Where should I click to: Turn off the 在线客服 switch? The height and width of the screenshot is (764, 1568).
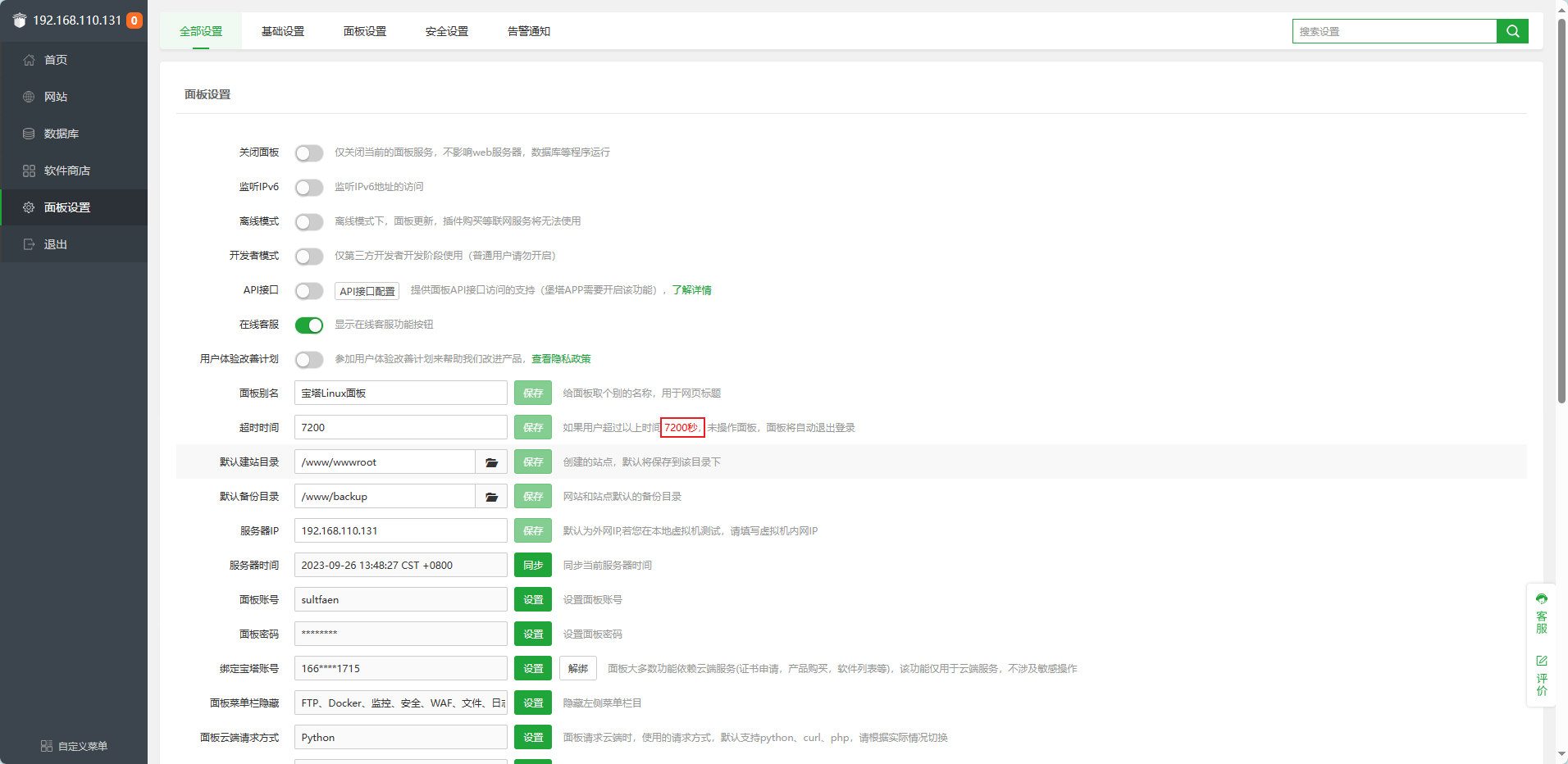[309, 325]
